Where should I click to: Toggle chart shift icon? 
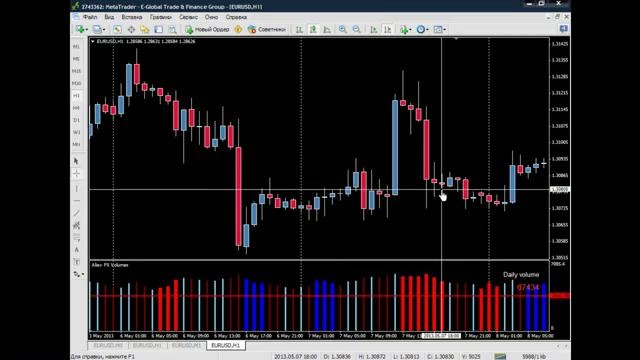coord(387,29)
